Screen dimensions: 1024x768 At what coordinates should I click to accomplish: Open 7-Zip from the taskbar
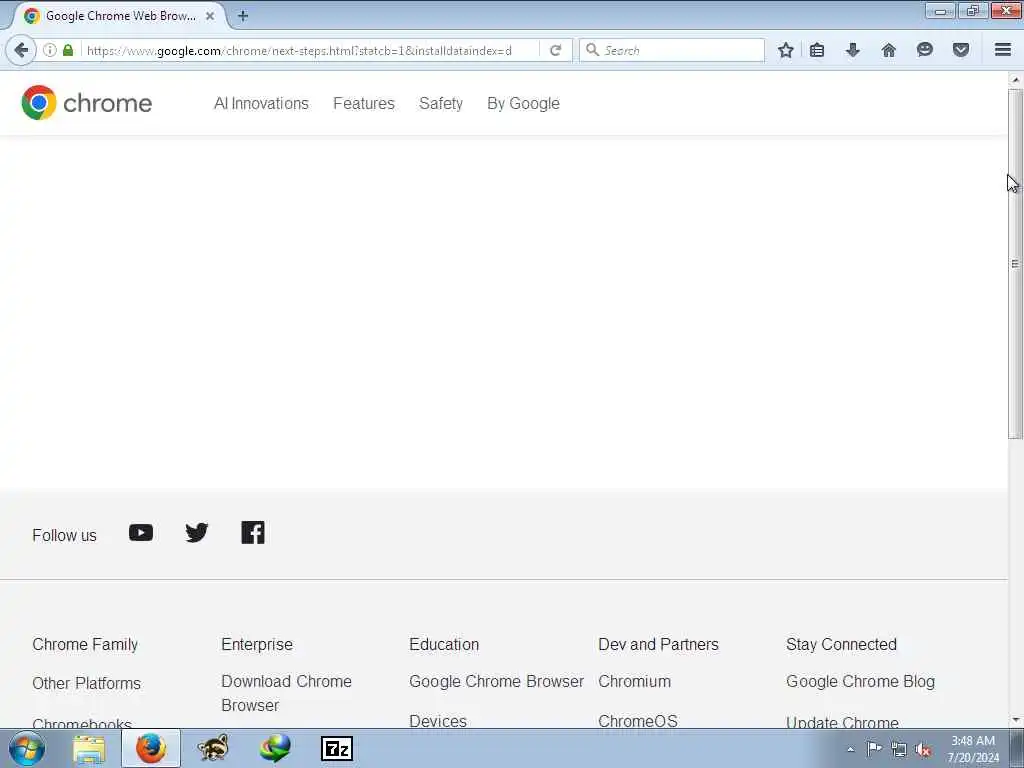tap(337, 749)
